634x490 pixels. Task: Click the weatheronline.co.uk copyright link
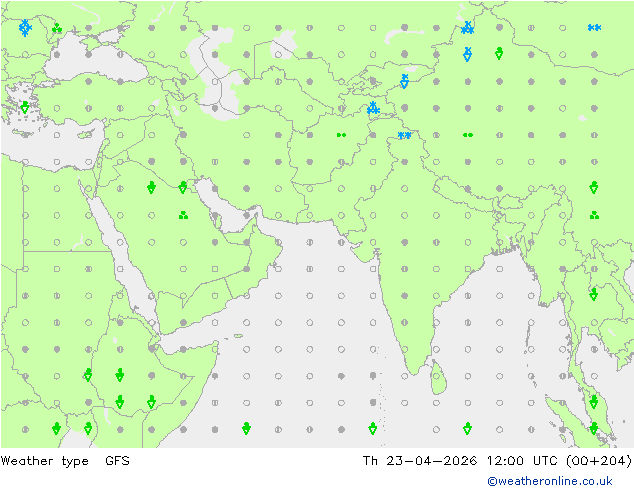tap(550, 481)
